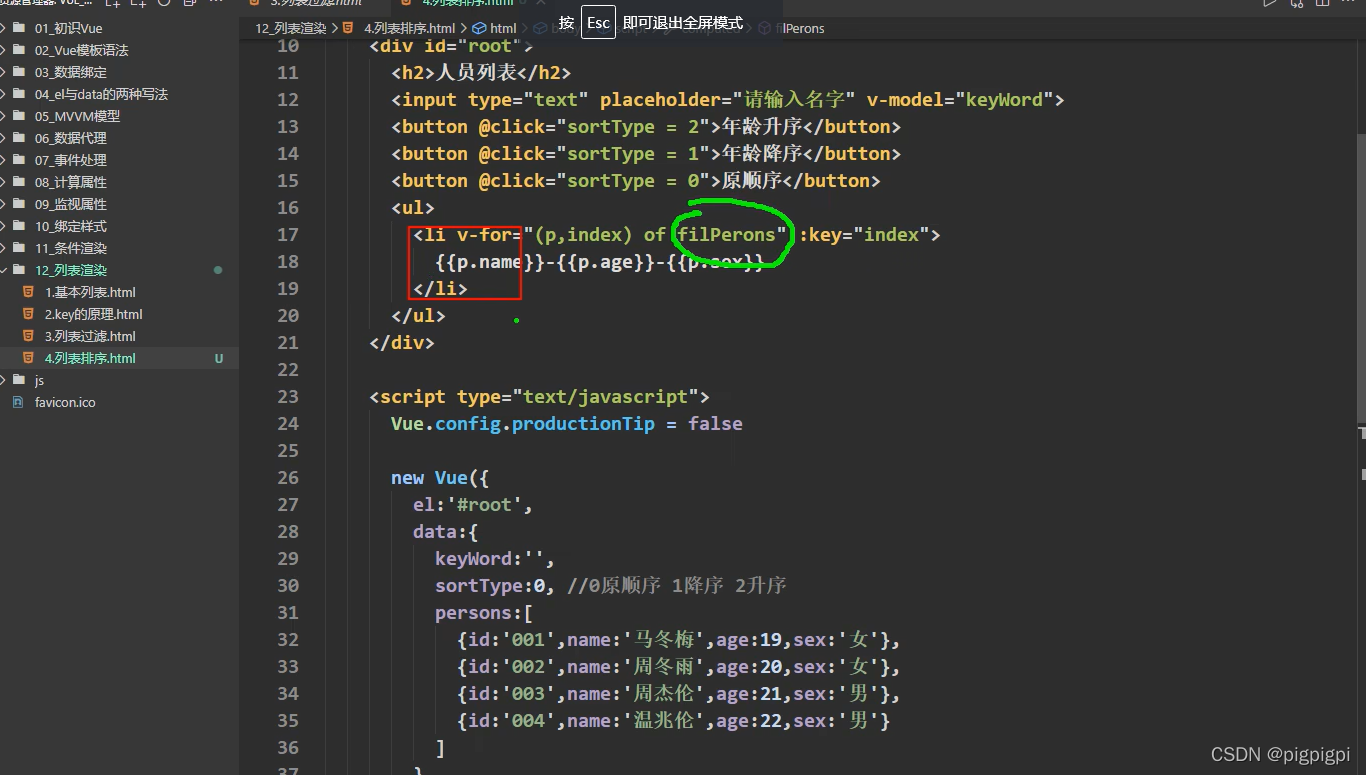This screenshot has height=775, width=1366.
Task: Expand the 02_Vue模板语法 folder arrow
Action: 3,50
